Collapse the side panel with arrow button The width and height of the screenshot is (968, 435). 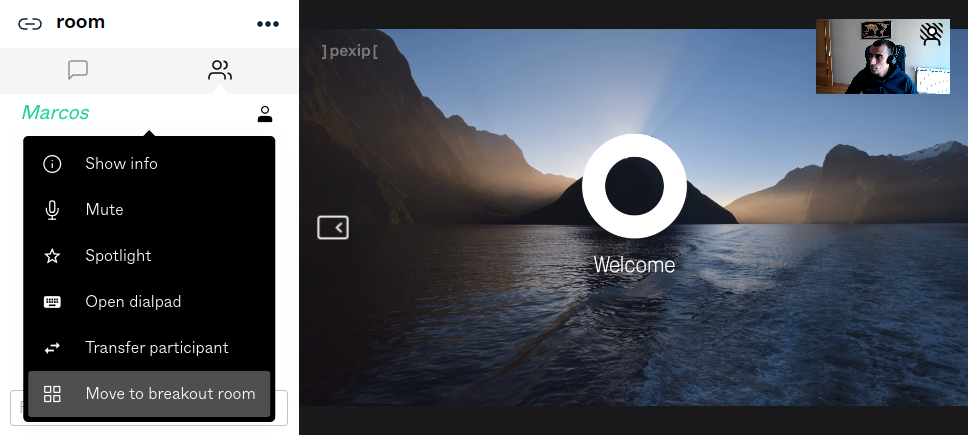pos(333,228)
